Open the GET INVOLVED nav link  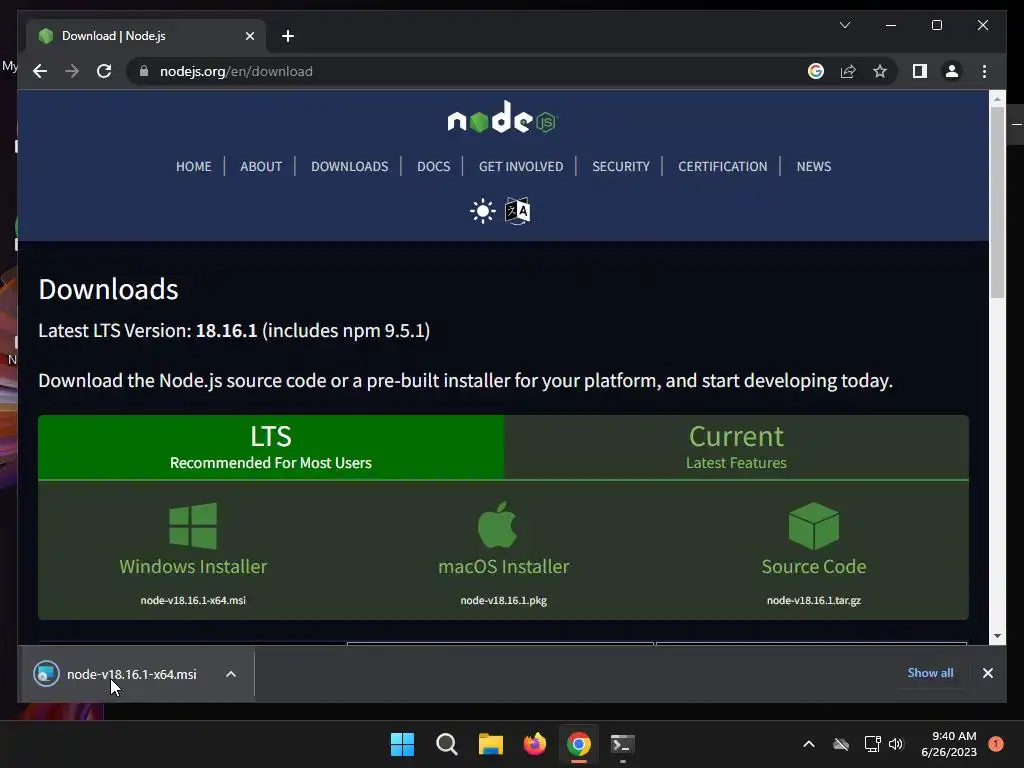(x=520, y=167)
